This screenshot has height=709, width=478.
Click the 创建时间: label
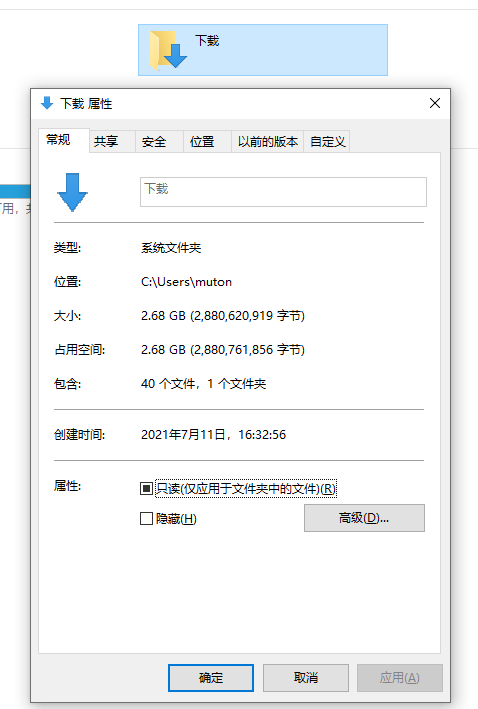coord(80,435)
